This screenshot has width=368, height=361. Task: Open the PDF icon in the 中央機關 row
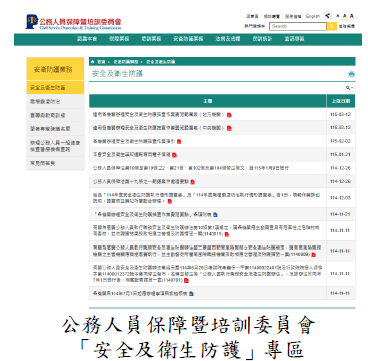tap(229, 128)
